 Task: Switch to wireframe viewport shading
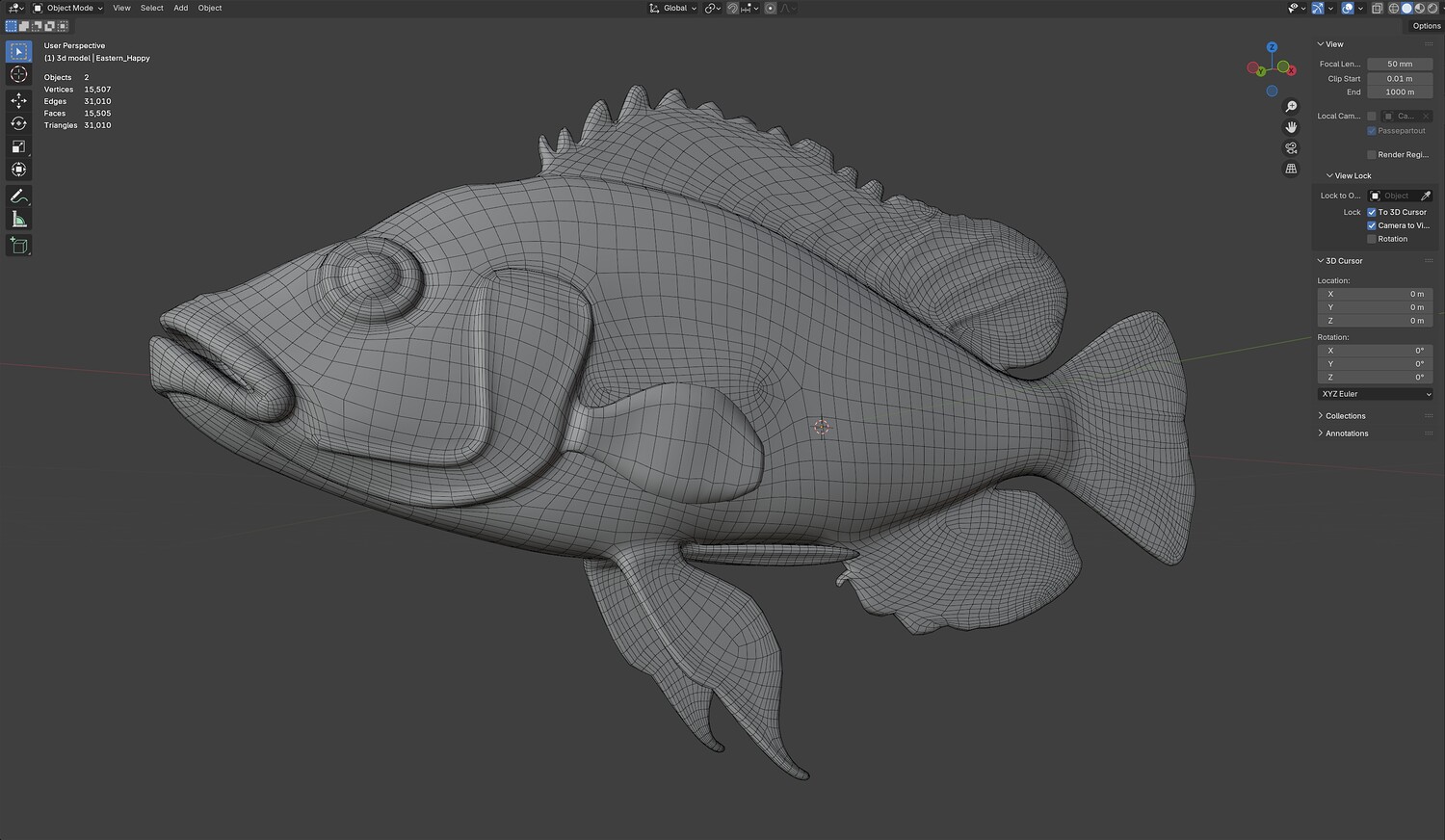(x=1394, y=8)
